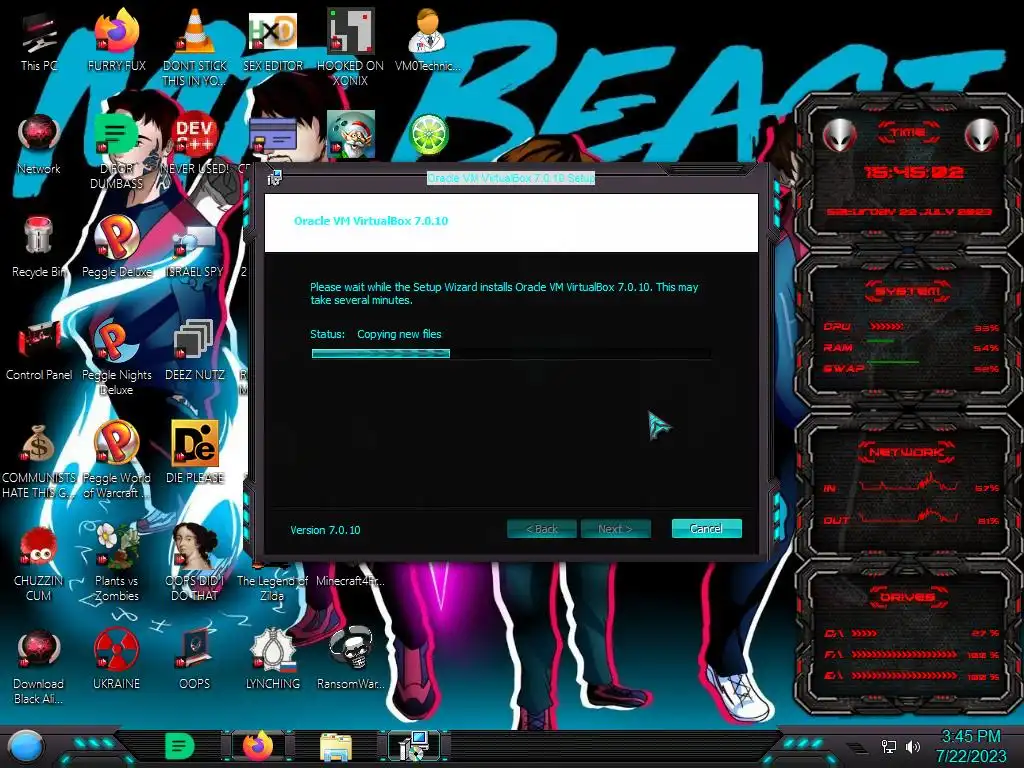Switch to Firefox in the taskbar
The height and width of the screenshot is (768, 1024).
(258, 746)
